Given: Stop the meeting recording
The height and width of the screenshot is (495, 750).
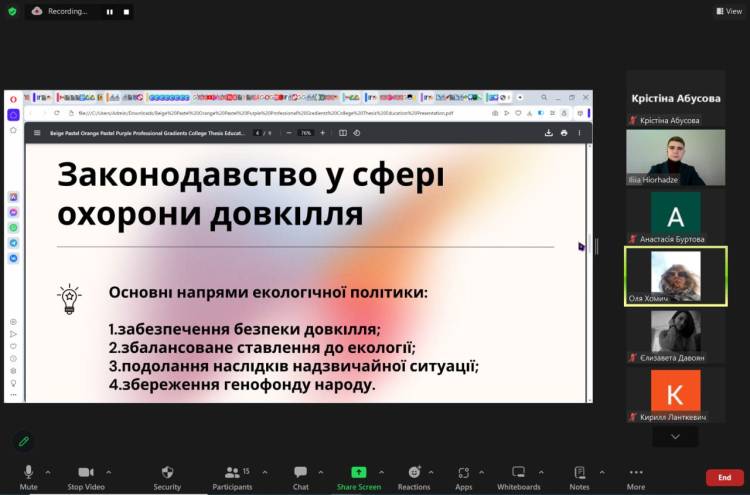Looking at the screenshot, I should pos(125,11).
